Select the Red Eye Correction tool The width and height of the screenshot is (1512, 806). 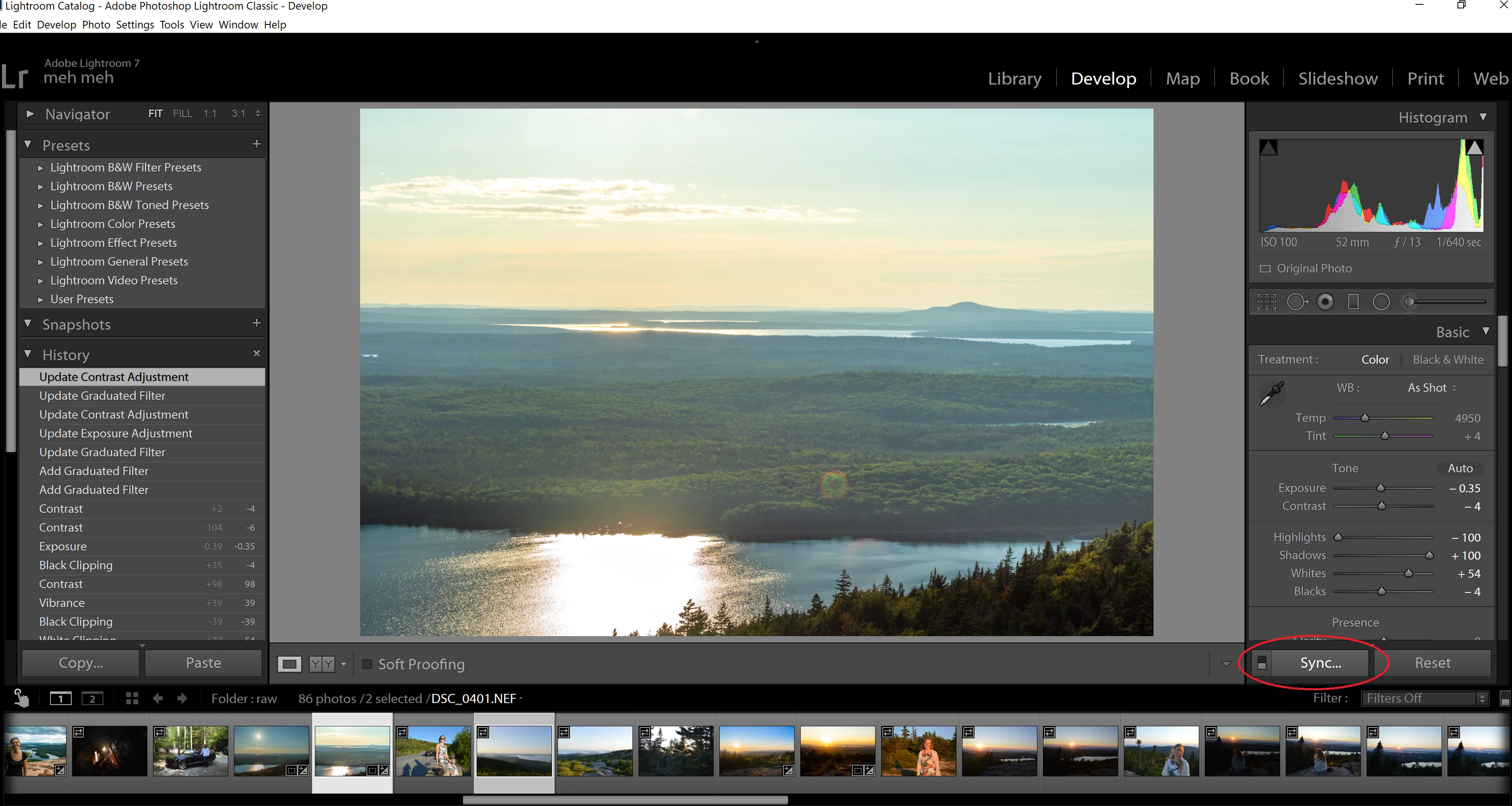pos(1325,302)
